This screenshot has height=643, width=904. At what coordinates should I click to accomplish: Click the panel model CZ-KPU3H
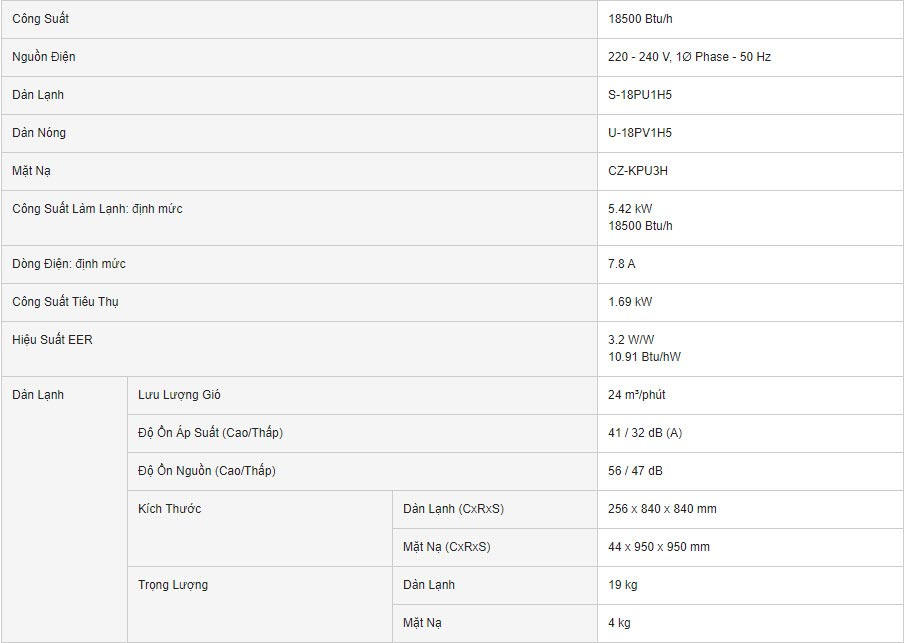pyautogui.click(x=638, y=171)
